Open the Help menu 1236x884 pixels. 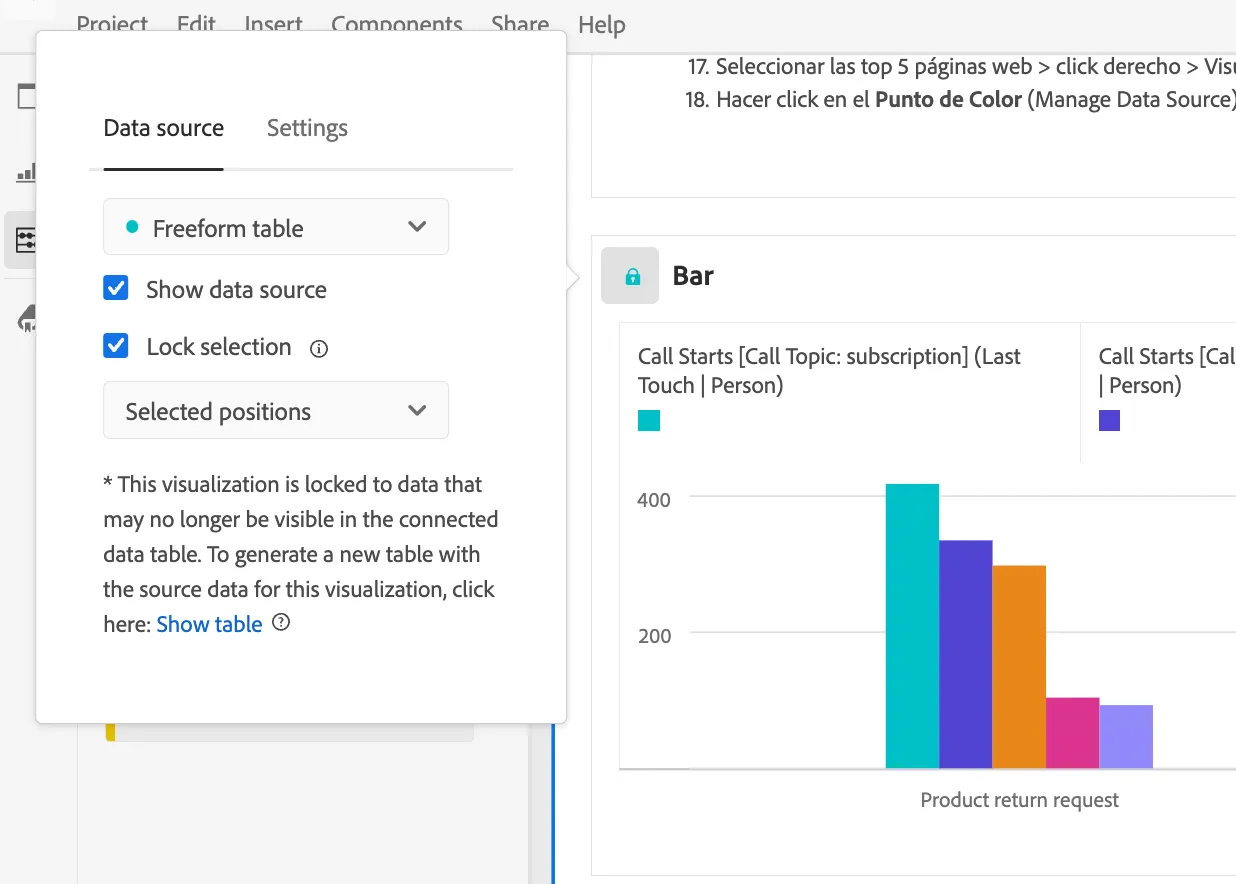[x=602, y=25]
